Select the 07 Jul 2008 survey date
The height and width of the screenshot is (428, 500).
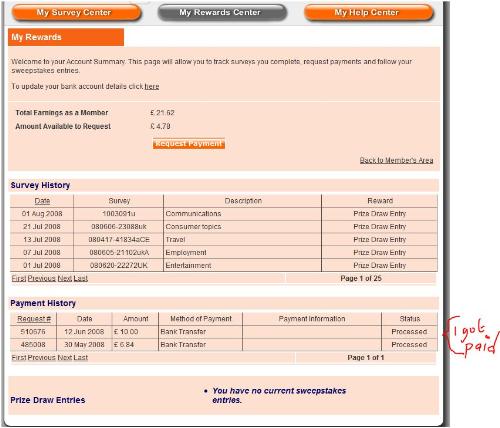pyautogui.click(x=42, y=253)
